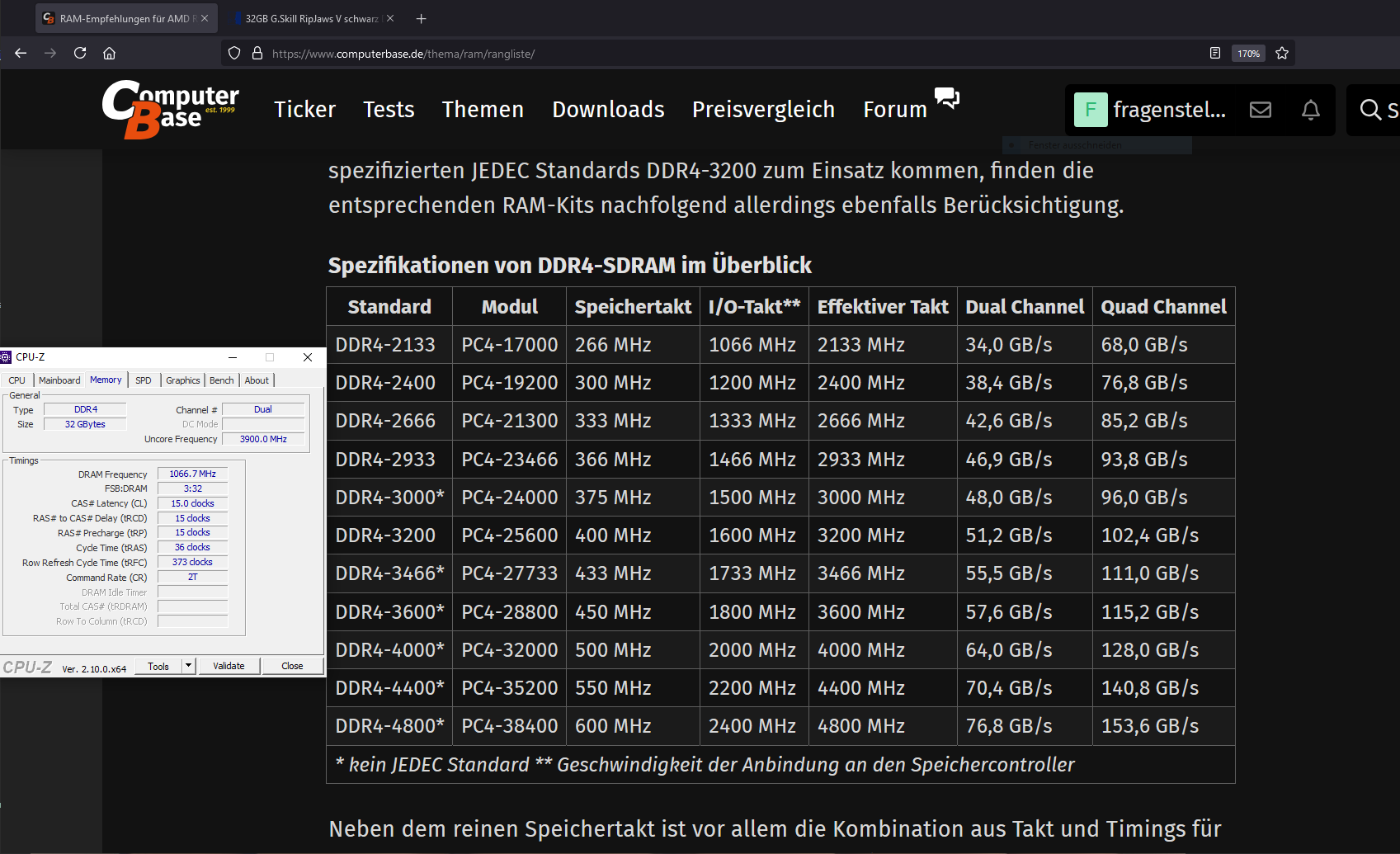Click the tRFC value 373 clocks
The image size is (1400, 854).
[x=192, y=562]
